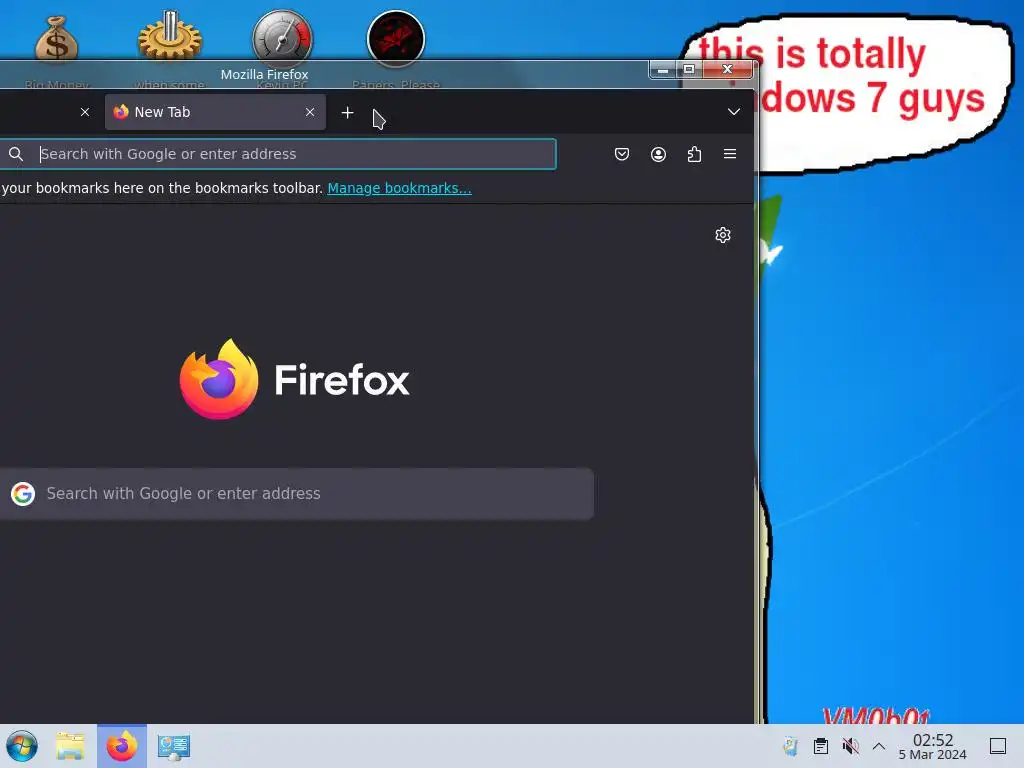Switch to the New Tab tab
This screenshot has height=768, width=1024.
point(216,112)
